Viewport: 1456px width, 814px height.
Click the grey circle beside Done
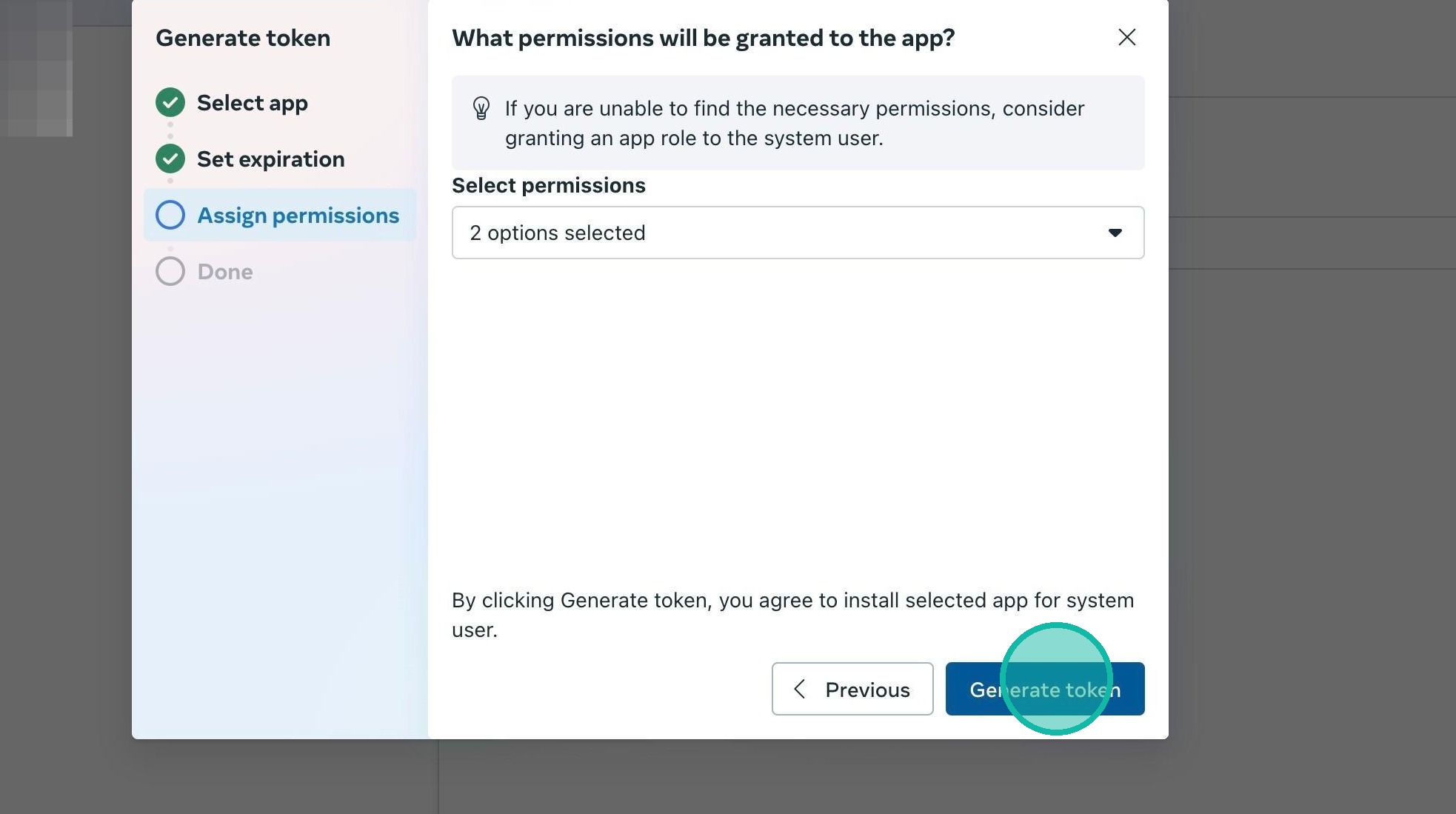click(x=170, y=271)
